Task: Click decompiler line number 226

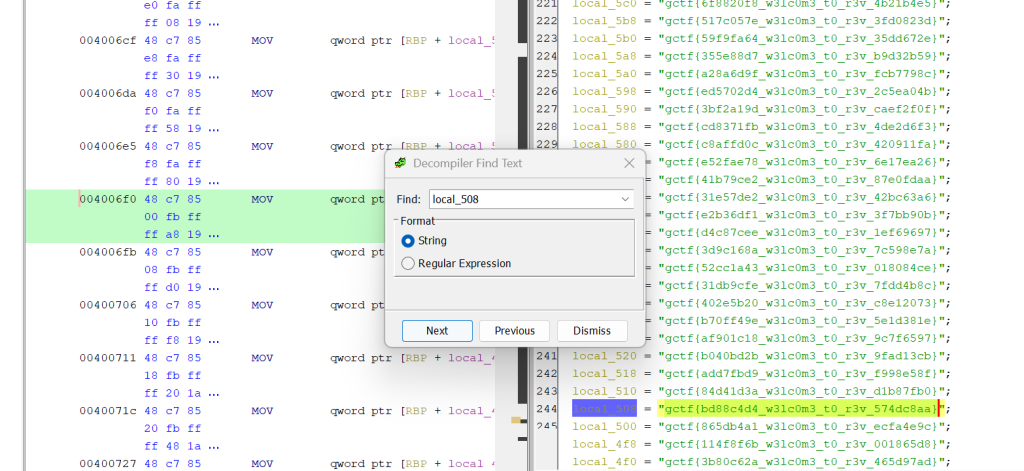Action: click(547, 91)
